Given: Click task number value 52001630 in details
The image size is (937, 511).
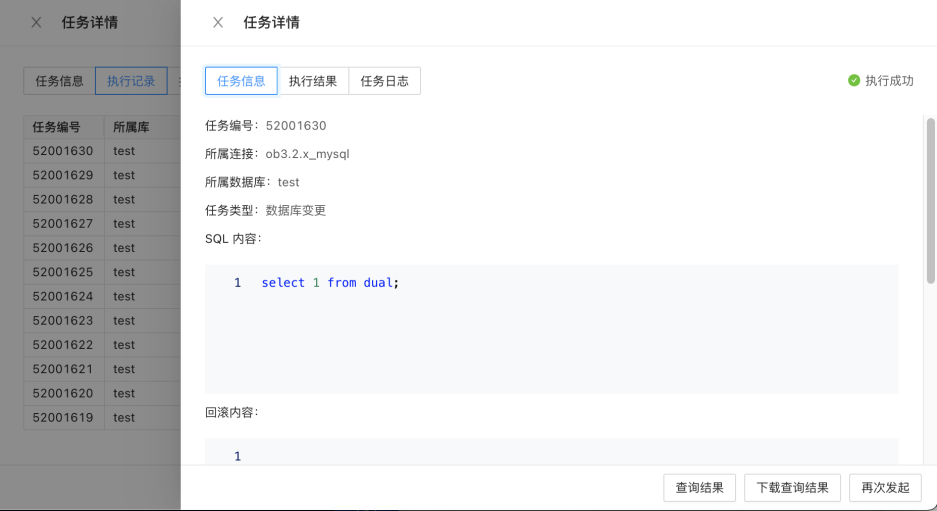Looking at the screenshot, I should 296,126.
